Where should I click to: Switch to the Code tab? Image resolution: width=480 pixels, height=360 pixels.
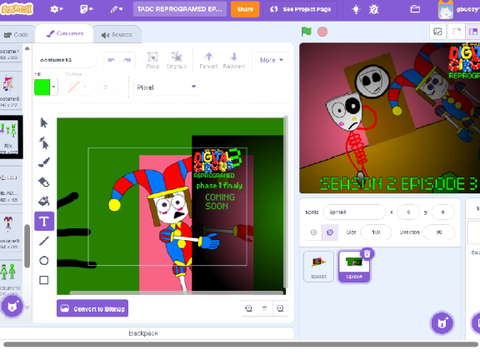point(16,35)
